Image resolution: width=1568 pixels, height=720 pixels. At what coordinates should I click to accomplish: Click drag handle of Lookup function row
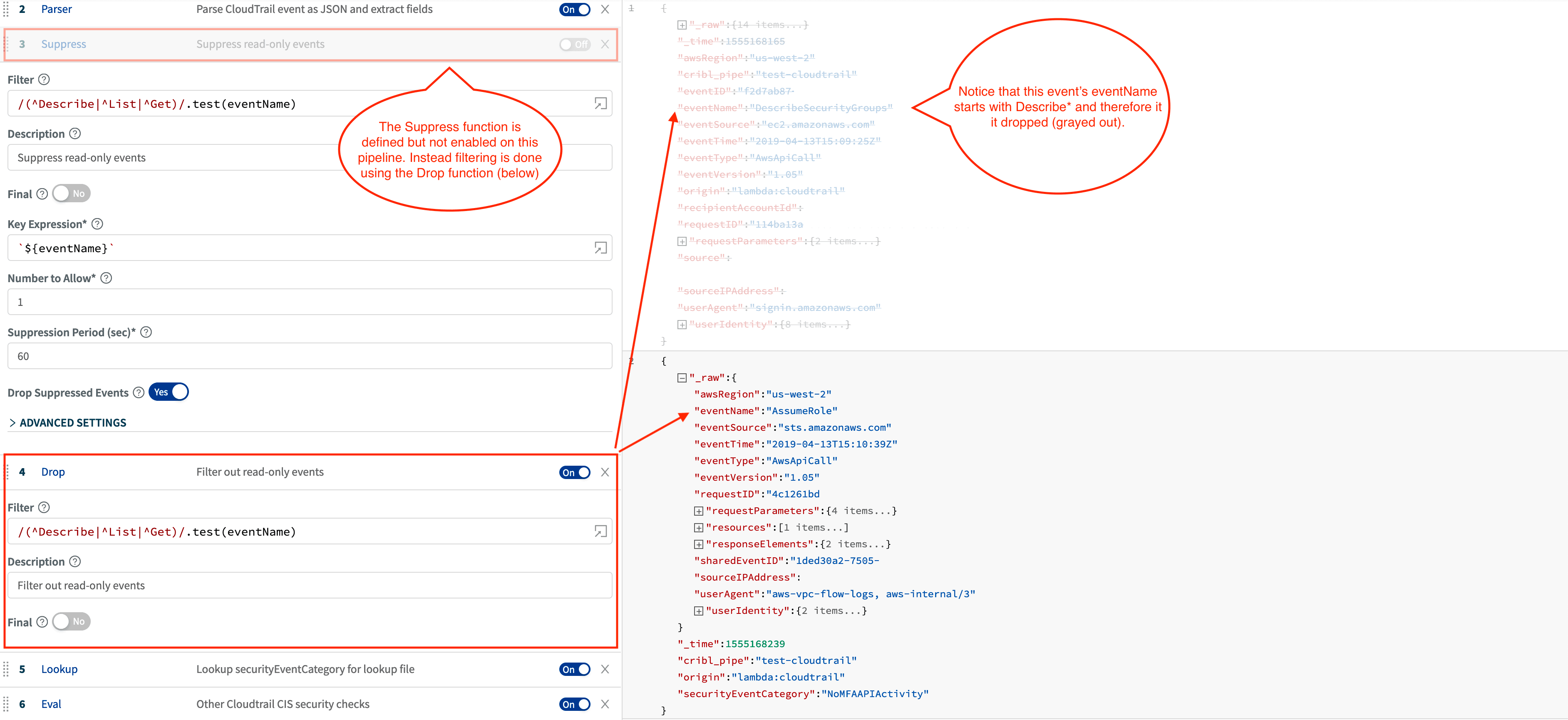click(6, 670)
